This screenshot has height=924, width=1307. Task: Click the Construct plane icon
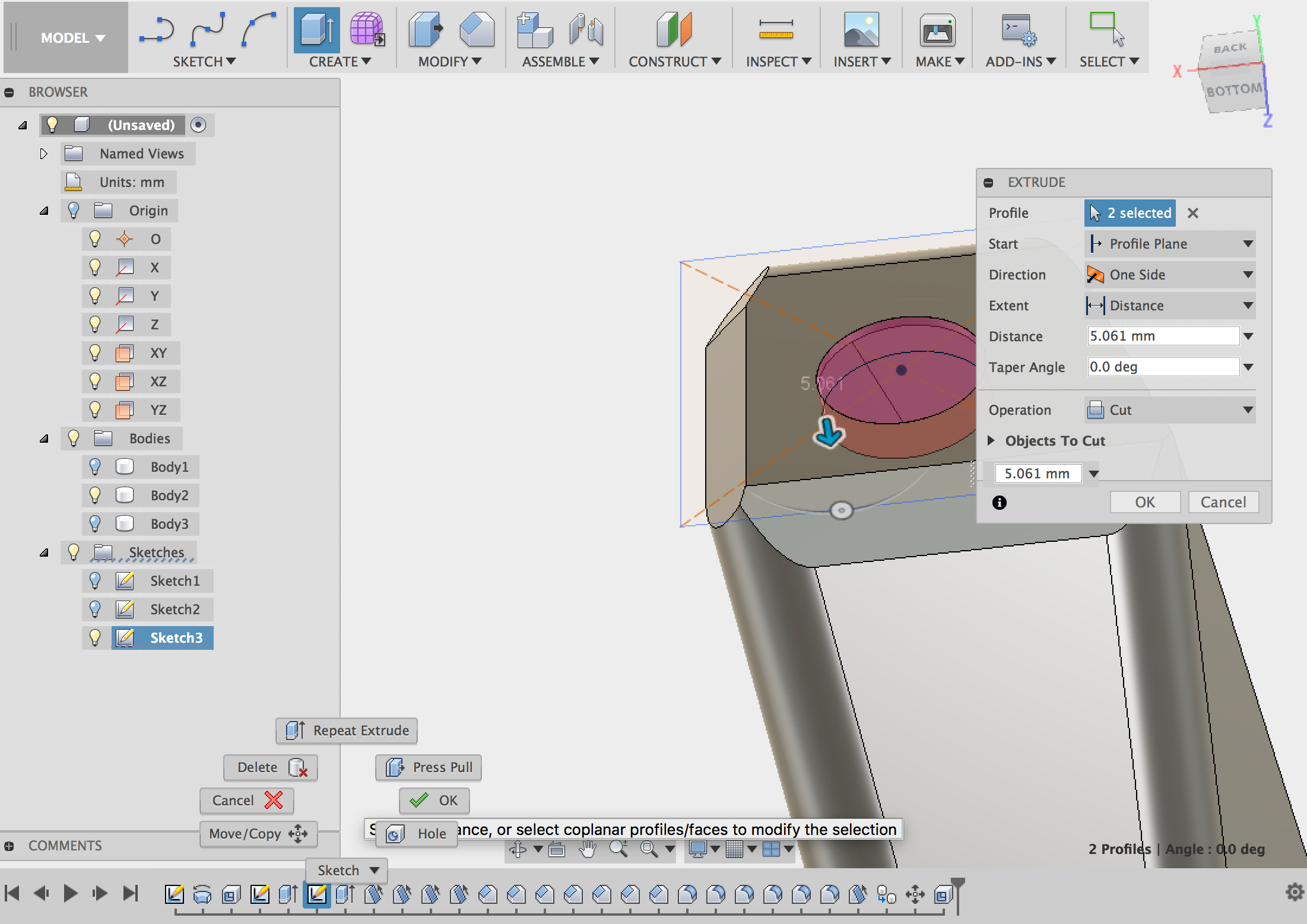(674, 30)
